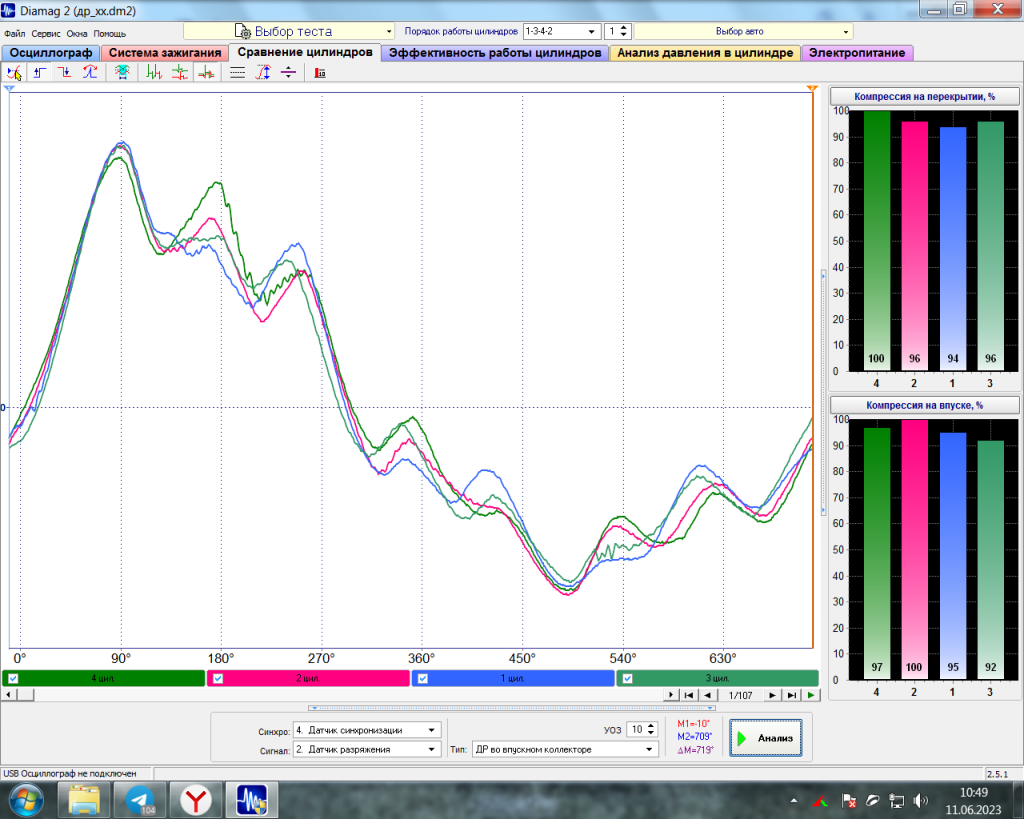Toggle the 4 цил. curve checkbox

pyautogui.click(x=13, y=679)
